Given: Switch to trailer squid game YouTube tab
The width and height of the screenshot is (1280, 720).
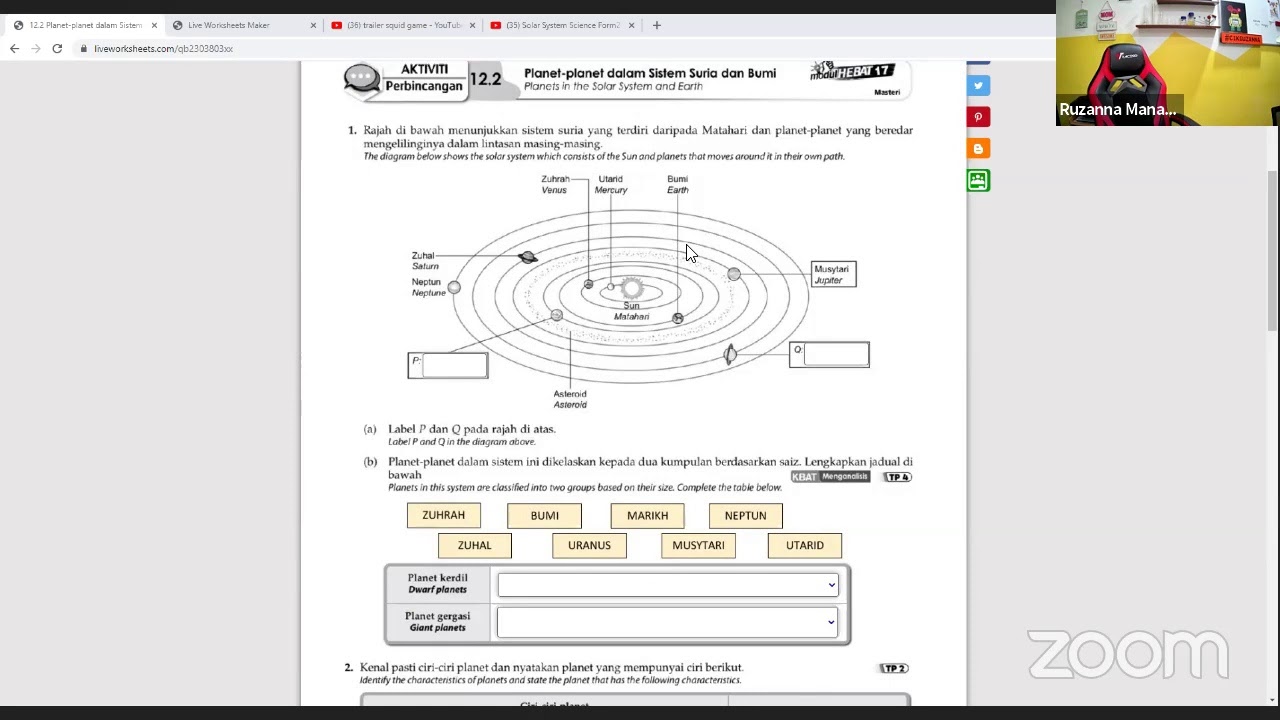Looking at the screenshot, I should [x=403, y=25].
